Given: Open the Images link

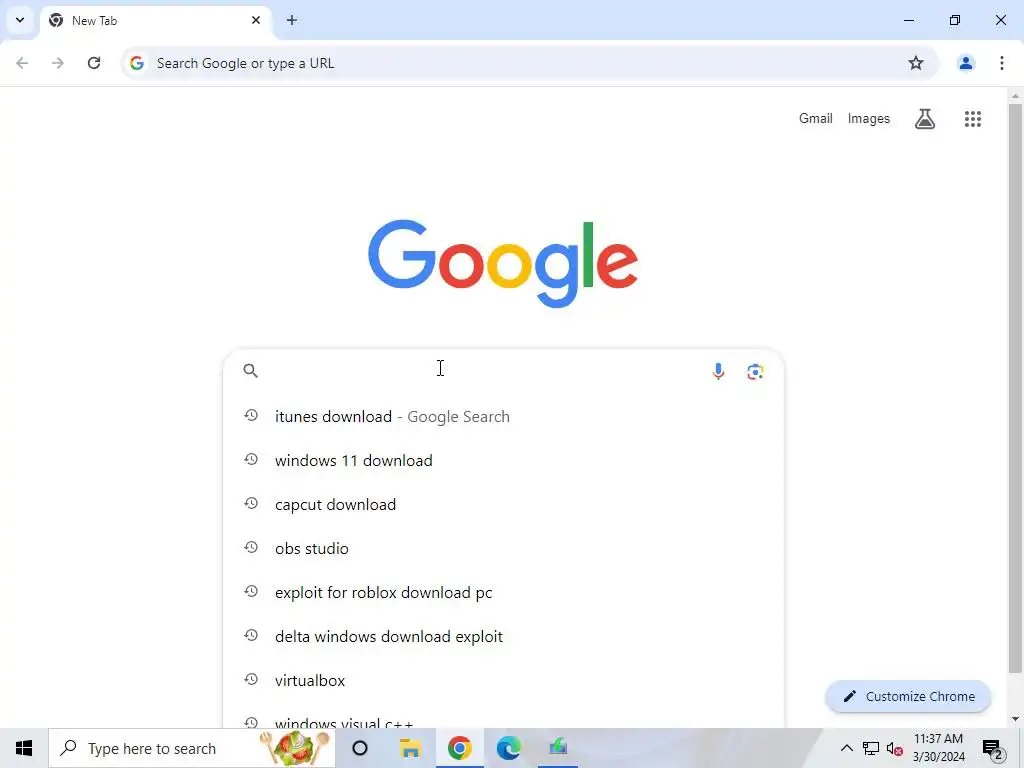Looking at the screenshot, I should [869, 118].
